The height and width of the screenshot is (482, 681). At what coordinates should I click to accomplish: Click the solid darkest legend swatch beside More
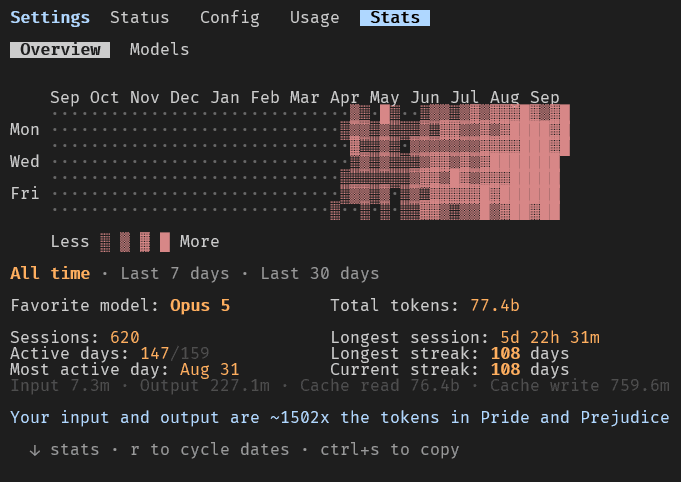click(165, 242)
